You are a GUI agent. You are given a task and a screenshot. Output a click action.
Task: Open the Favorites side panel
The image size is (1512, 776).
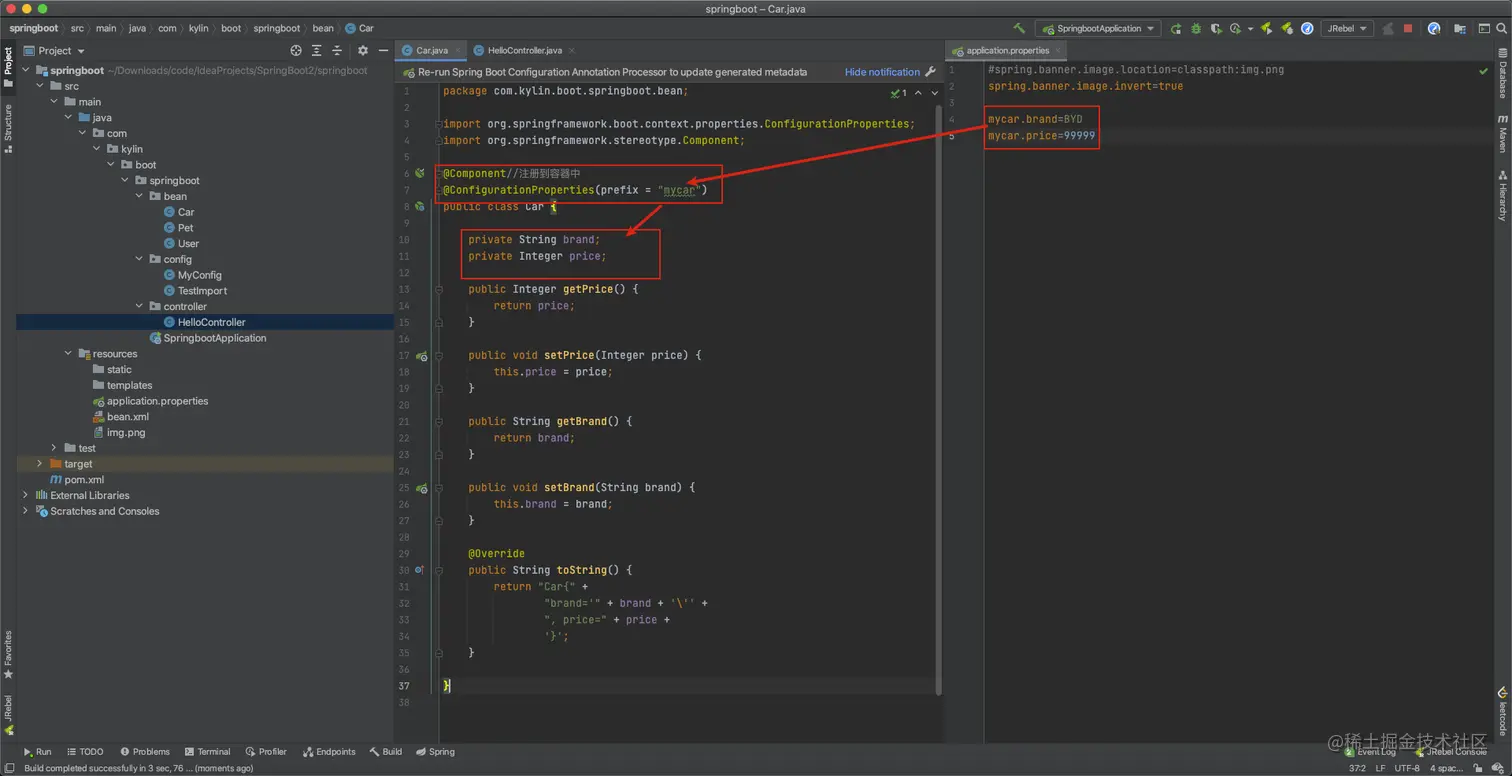[x=8, y=655]
